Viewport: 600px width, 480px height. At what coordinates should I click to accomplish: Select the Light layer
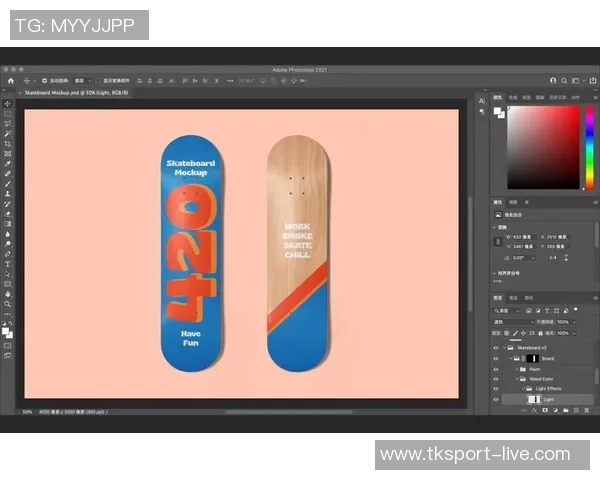550,399
